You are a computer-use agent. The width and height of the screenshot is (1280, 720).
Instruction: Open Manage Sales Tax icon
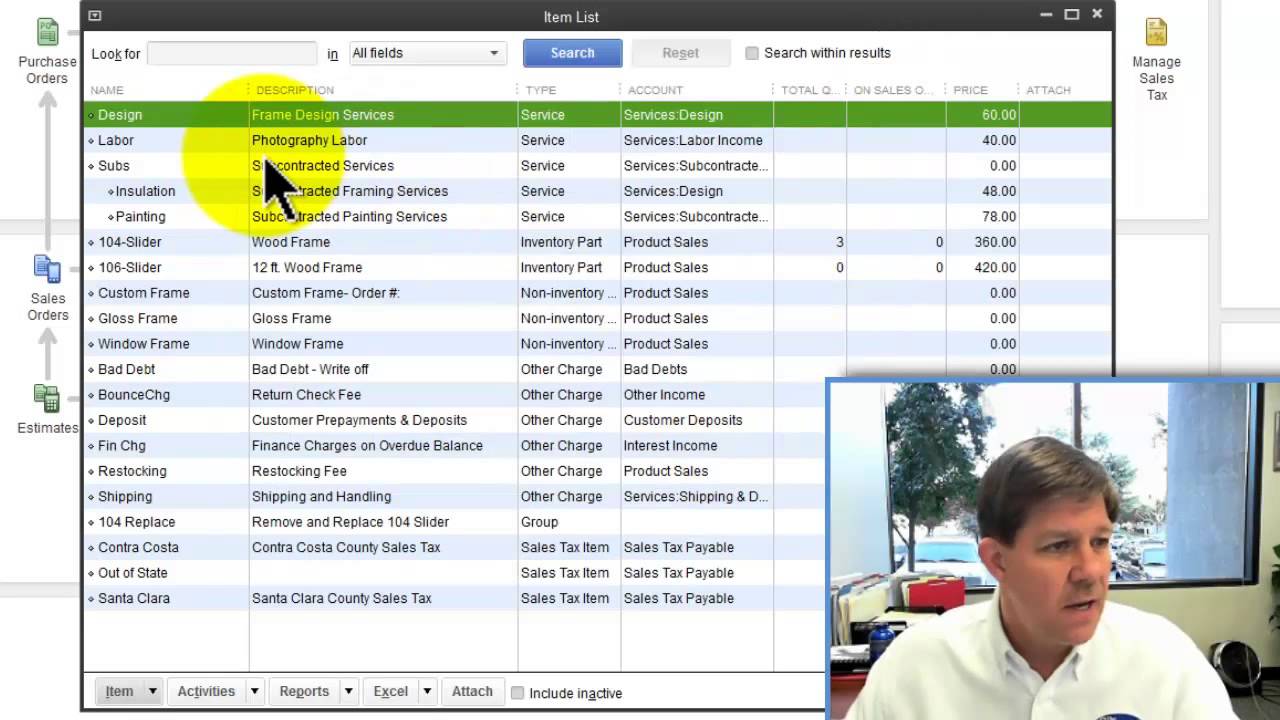pos(1156,32)
